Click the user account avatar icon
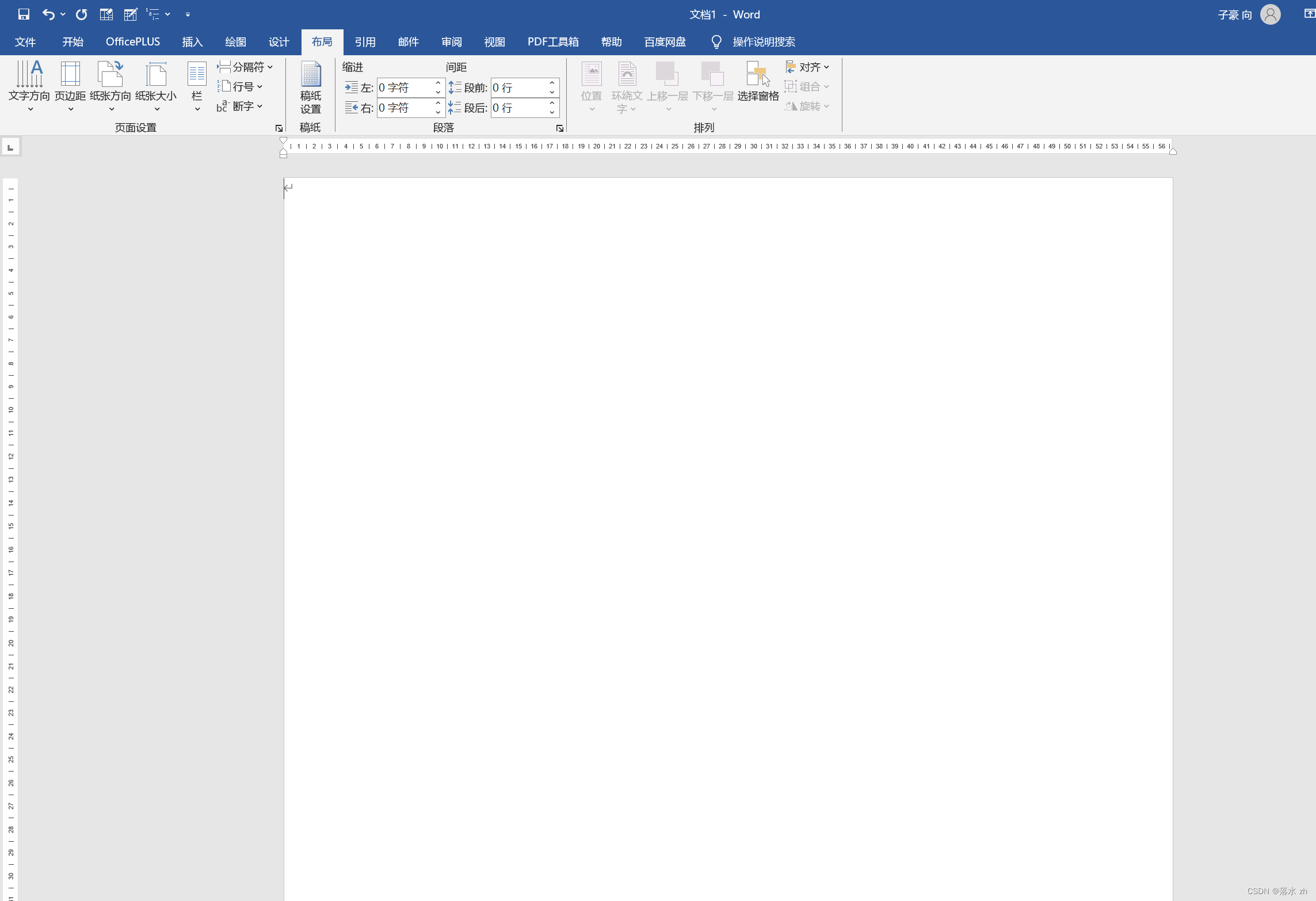 [x=1270, y=14]
